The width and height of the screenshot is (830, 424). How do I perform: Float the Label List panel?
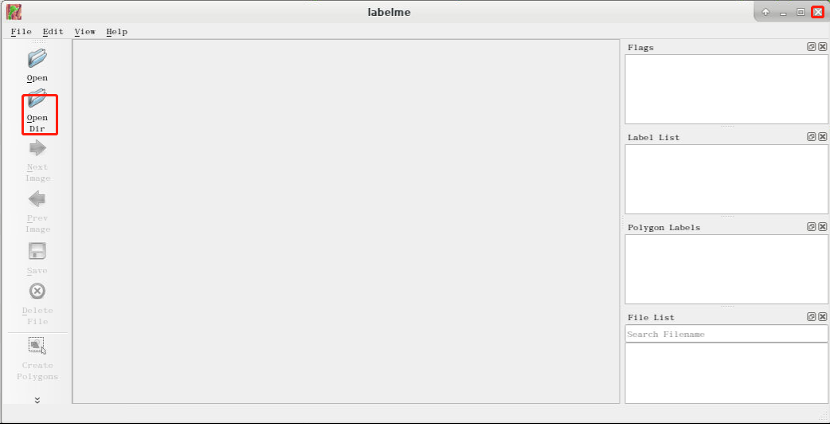pyautogui.click(x=811, y=137)
